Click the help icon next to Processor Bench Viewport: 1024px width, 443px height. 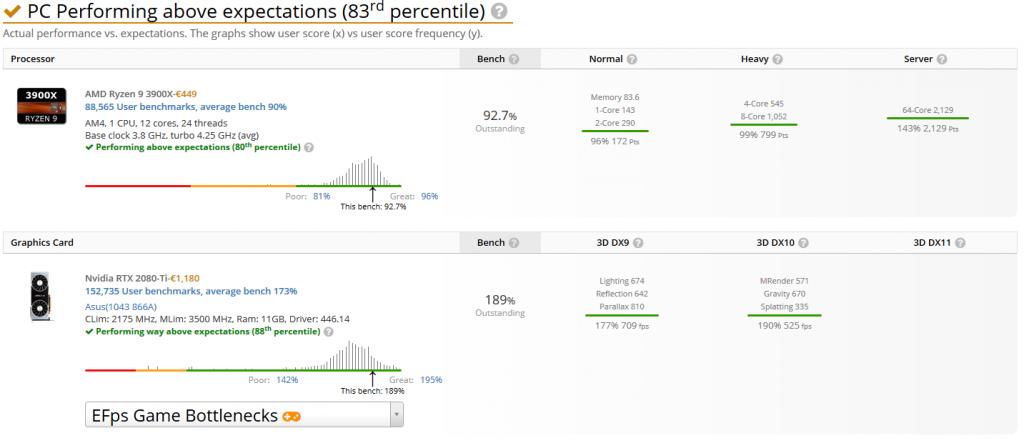point(513,59)
